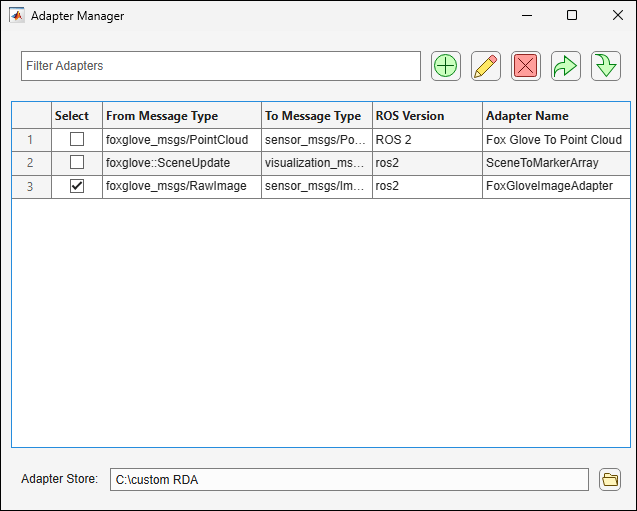Image resolution: width=637 pixels, height=511 pixels.
Task: Click the ROS 2 version cell
Action: (x=427, y=140)
